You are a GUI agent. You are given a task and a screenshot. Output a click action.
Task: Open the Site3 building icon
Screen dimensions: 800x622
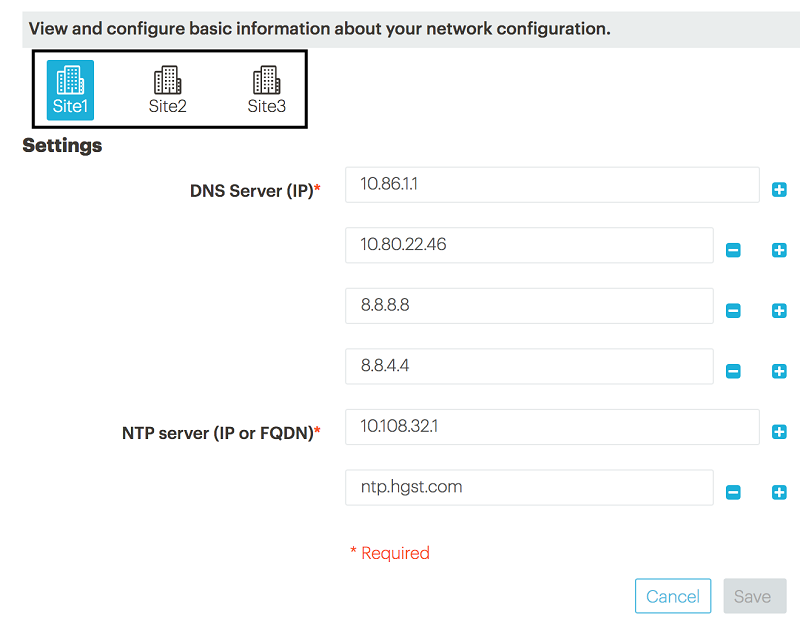(x=266, y=90)
